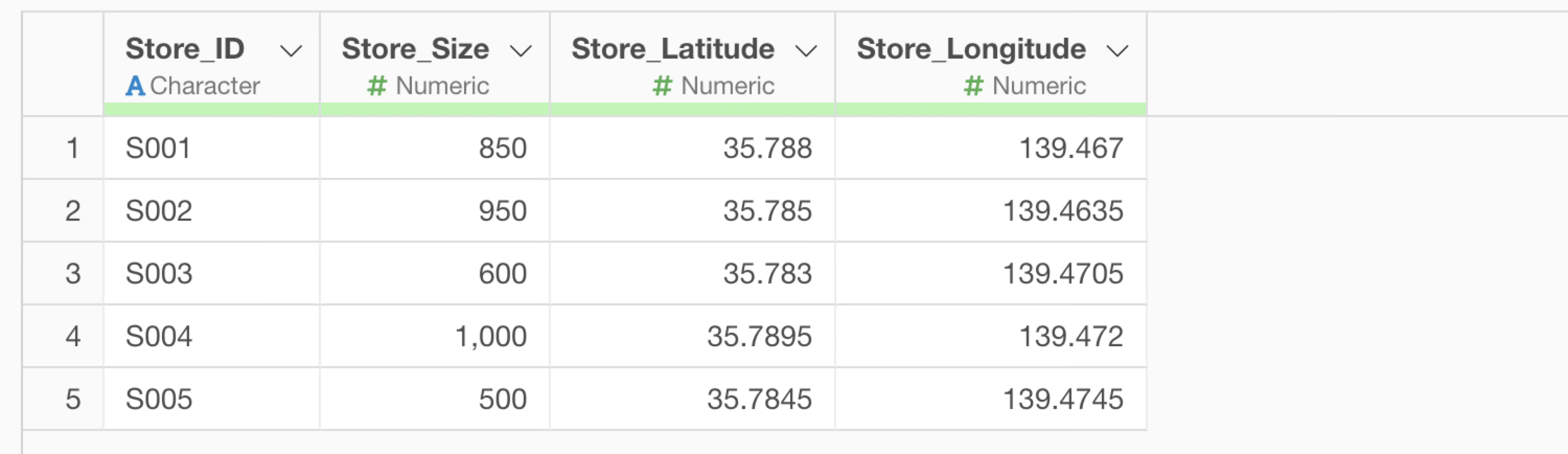The height and width of the screenshot is (454, 1568).
Task: Select row number 3
Action: [73, 274]
